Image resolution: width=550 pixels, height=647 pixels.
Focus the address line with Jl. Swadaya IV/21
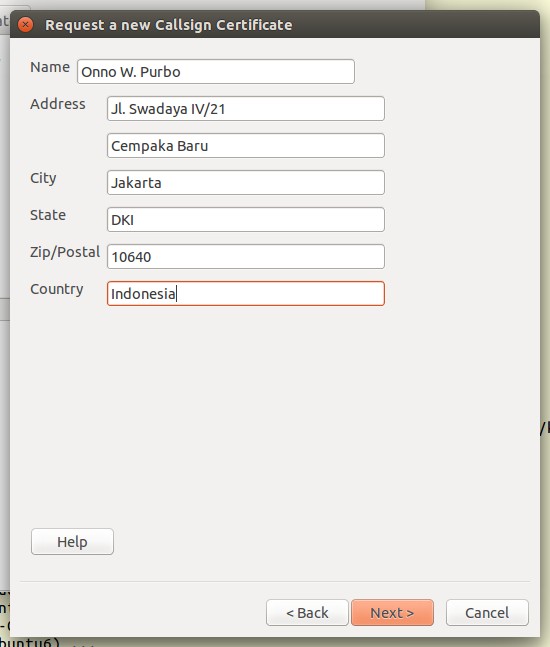pyautogui.click(x=246, y=109)
